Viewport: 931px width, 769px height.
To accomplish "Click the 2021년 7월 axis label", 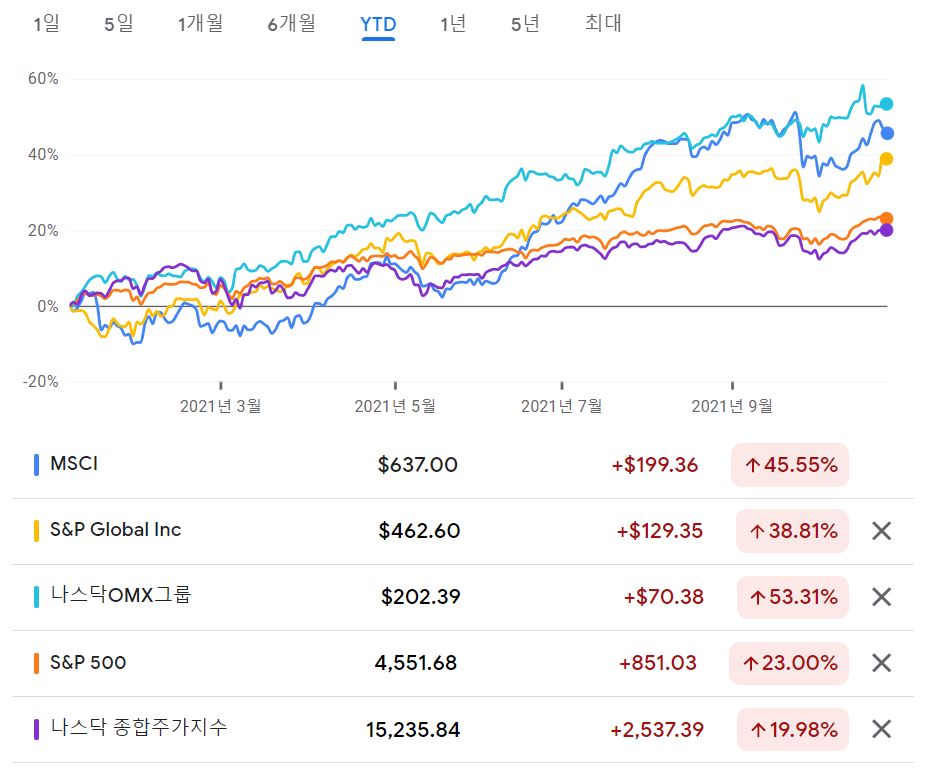I will [x=562, y=406].
